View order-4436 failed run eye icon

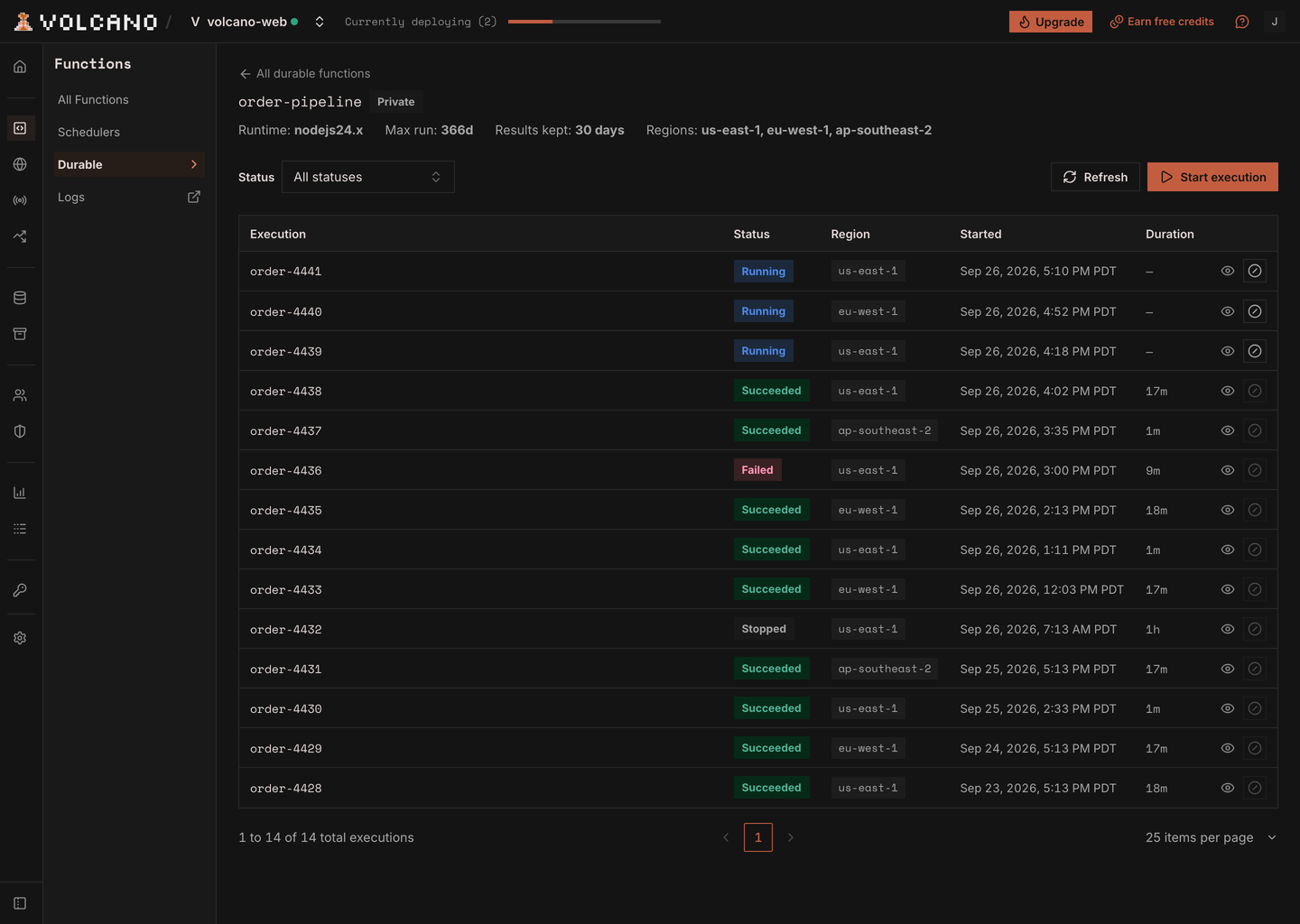1228,470
